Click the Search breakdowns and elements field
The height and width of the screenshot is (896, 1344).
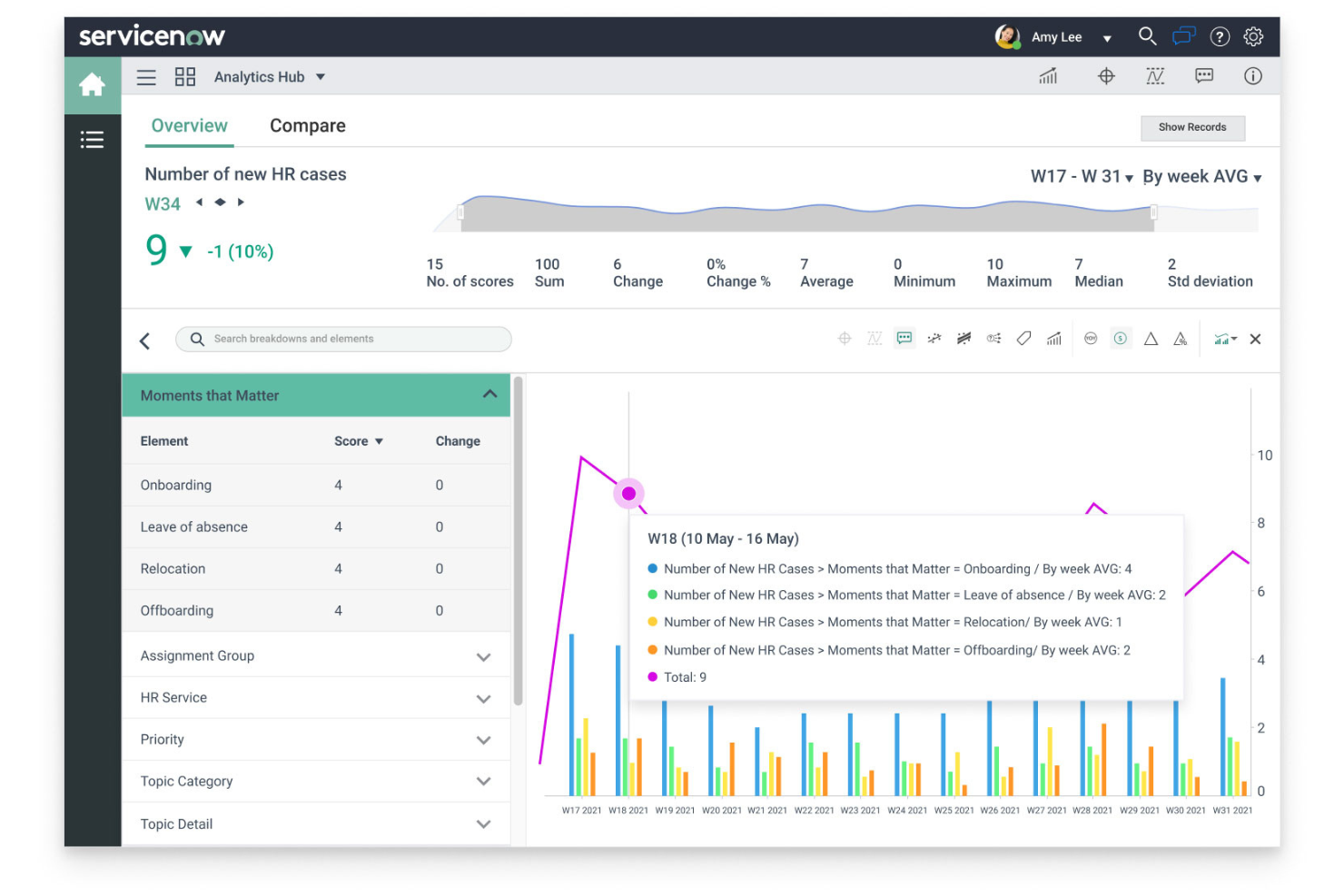click(x=343, y=339)
